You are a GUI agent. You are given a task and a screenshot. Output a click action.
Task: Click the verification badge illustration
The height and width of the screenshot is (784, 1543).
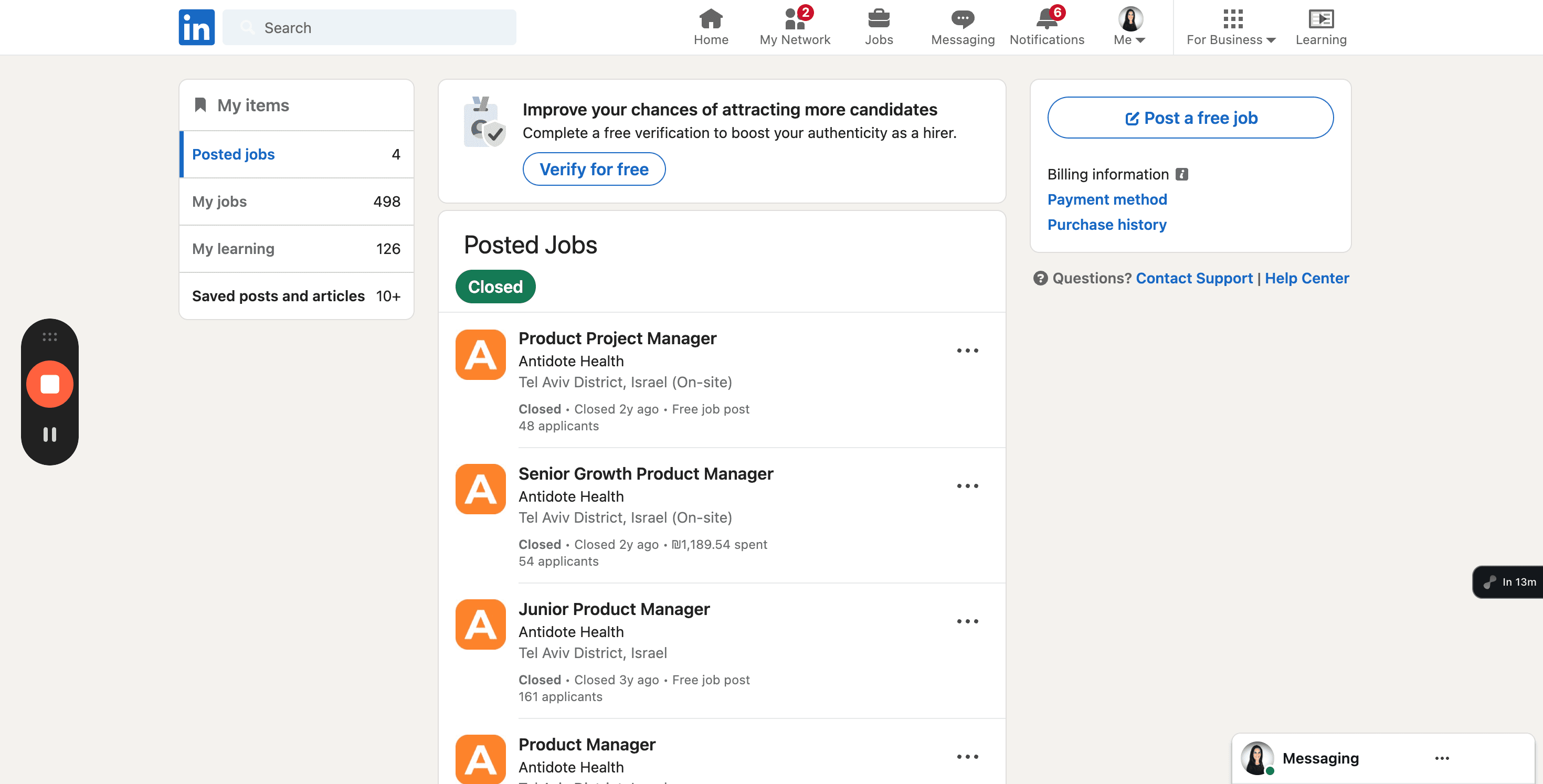coord(484,122)
